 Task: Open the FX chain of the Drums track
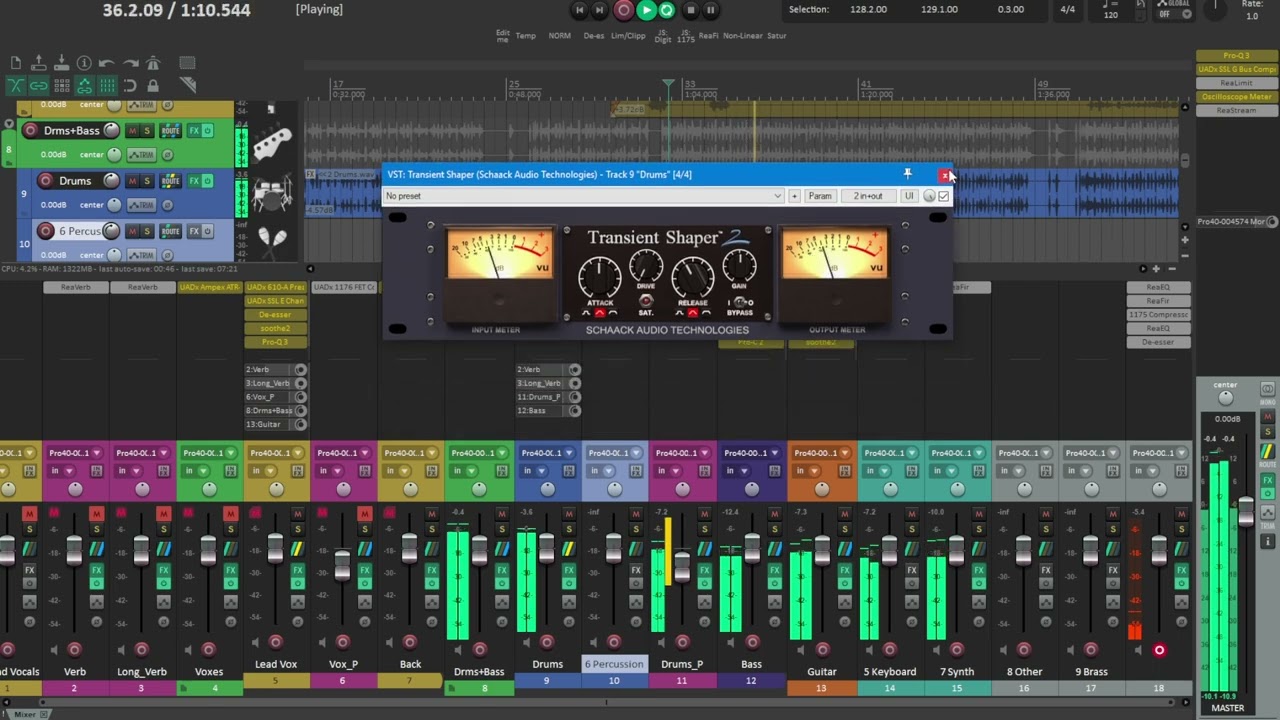click(194, 181)
